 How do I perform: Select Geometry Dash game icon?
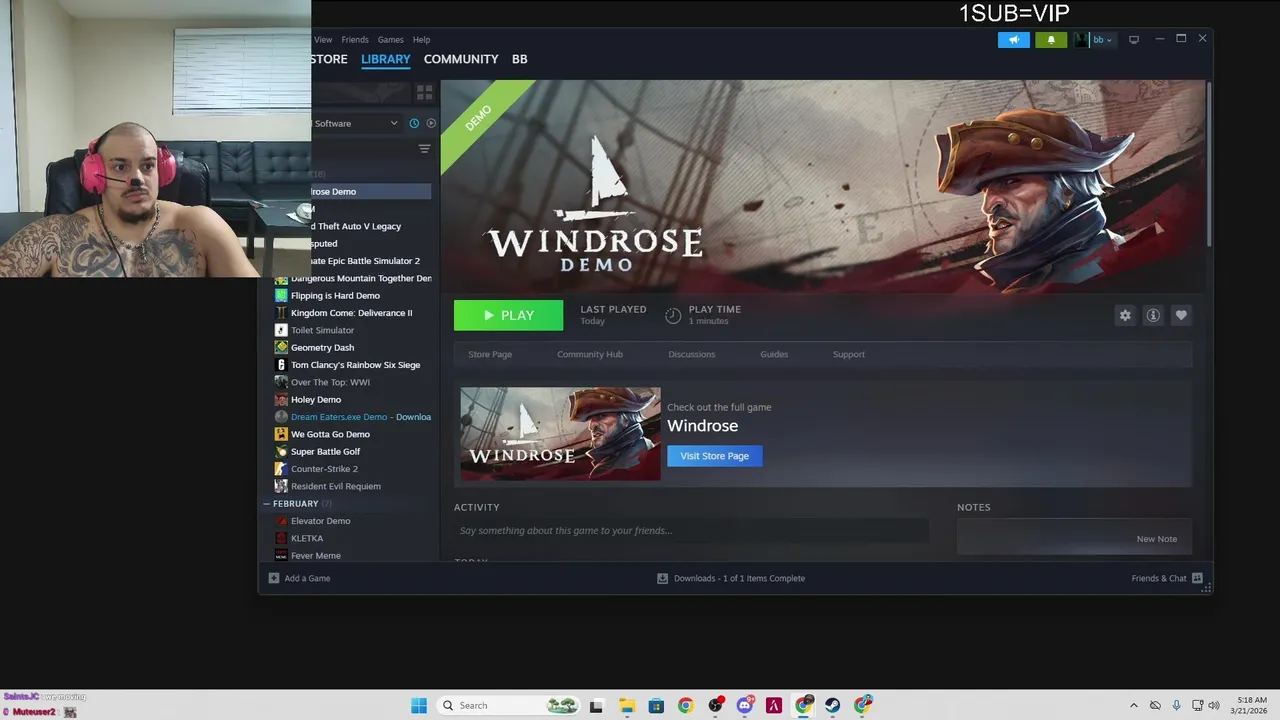click(x=281, y=348)
